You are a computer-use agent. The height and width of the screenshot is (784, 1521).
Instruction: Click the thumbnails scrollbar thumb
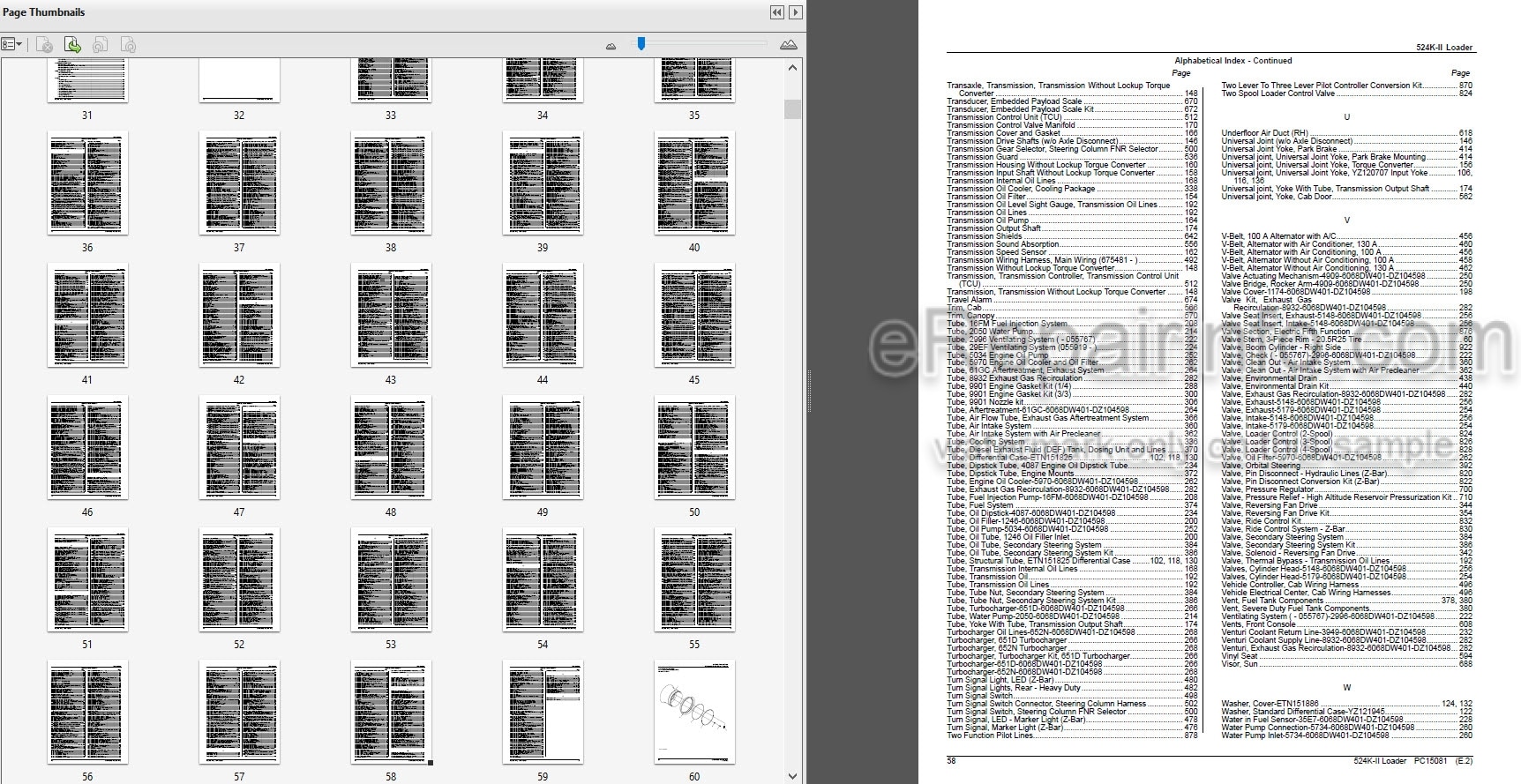(x=792, y=108)
